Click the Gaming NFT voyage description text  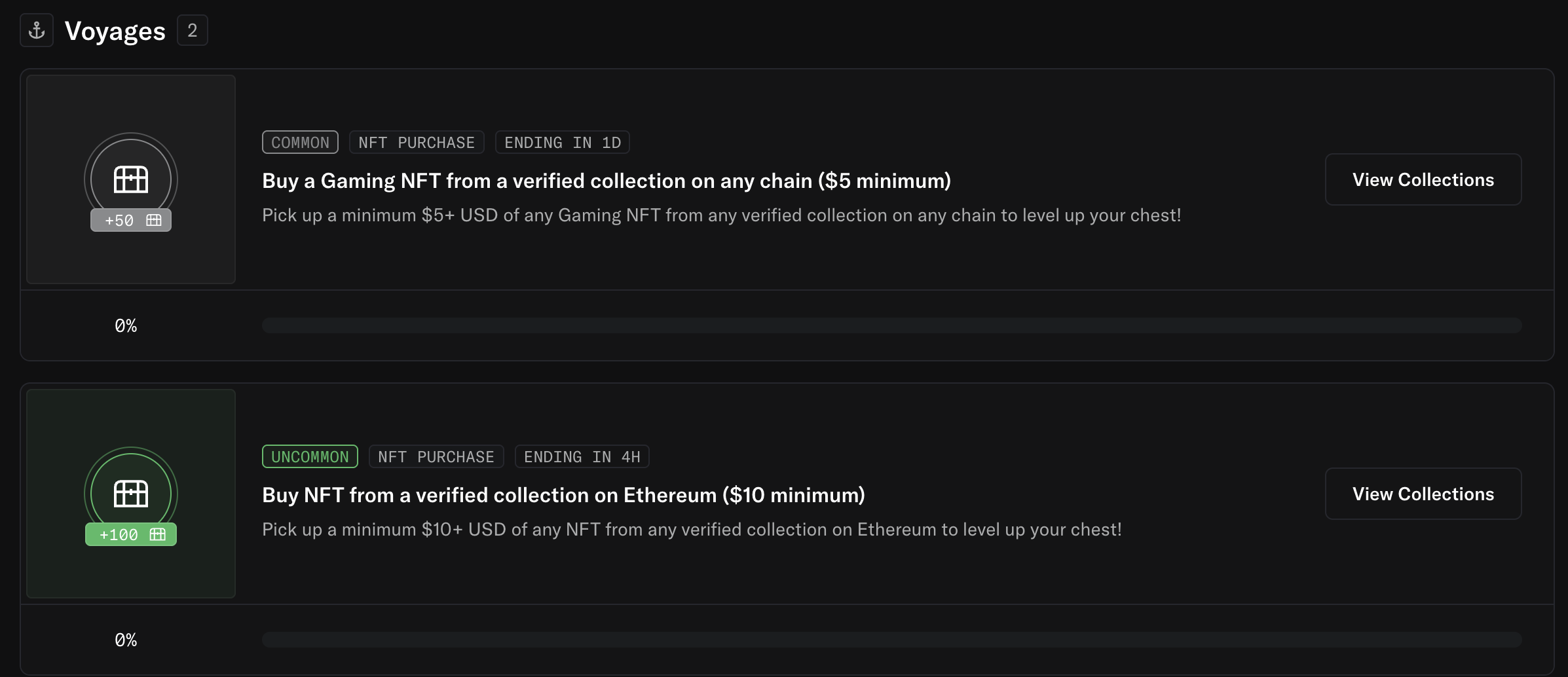(721, 215)
